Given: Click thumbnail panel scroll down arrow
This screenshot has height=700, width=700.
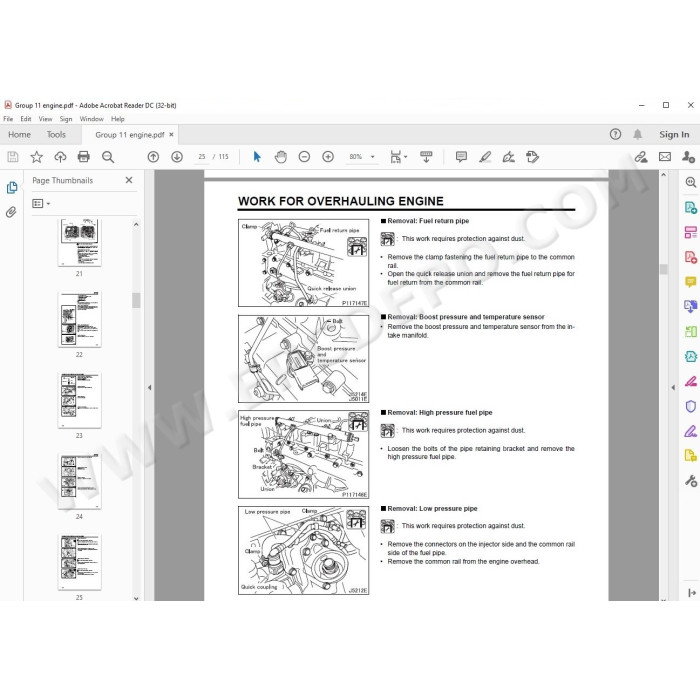Looking at the screenshot, I should (x=136, y=598).
